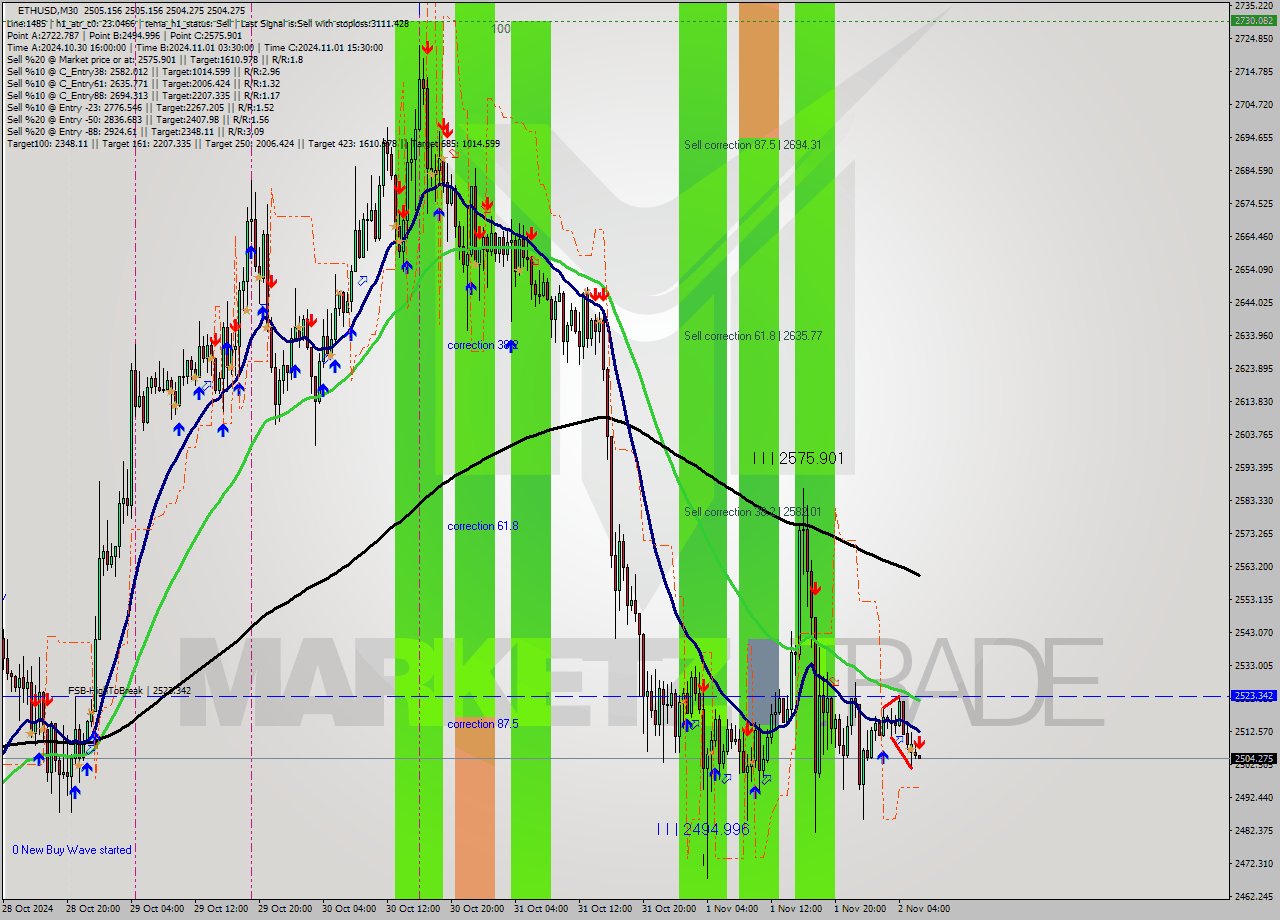Image resolution: width=1280 pixels, height=920 pixels.
Task: Click the 'Sell correction 61.8 | 2635.77' label
Action: (753, 336)
